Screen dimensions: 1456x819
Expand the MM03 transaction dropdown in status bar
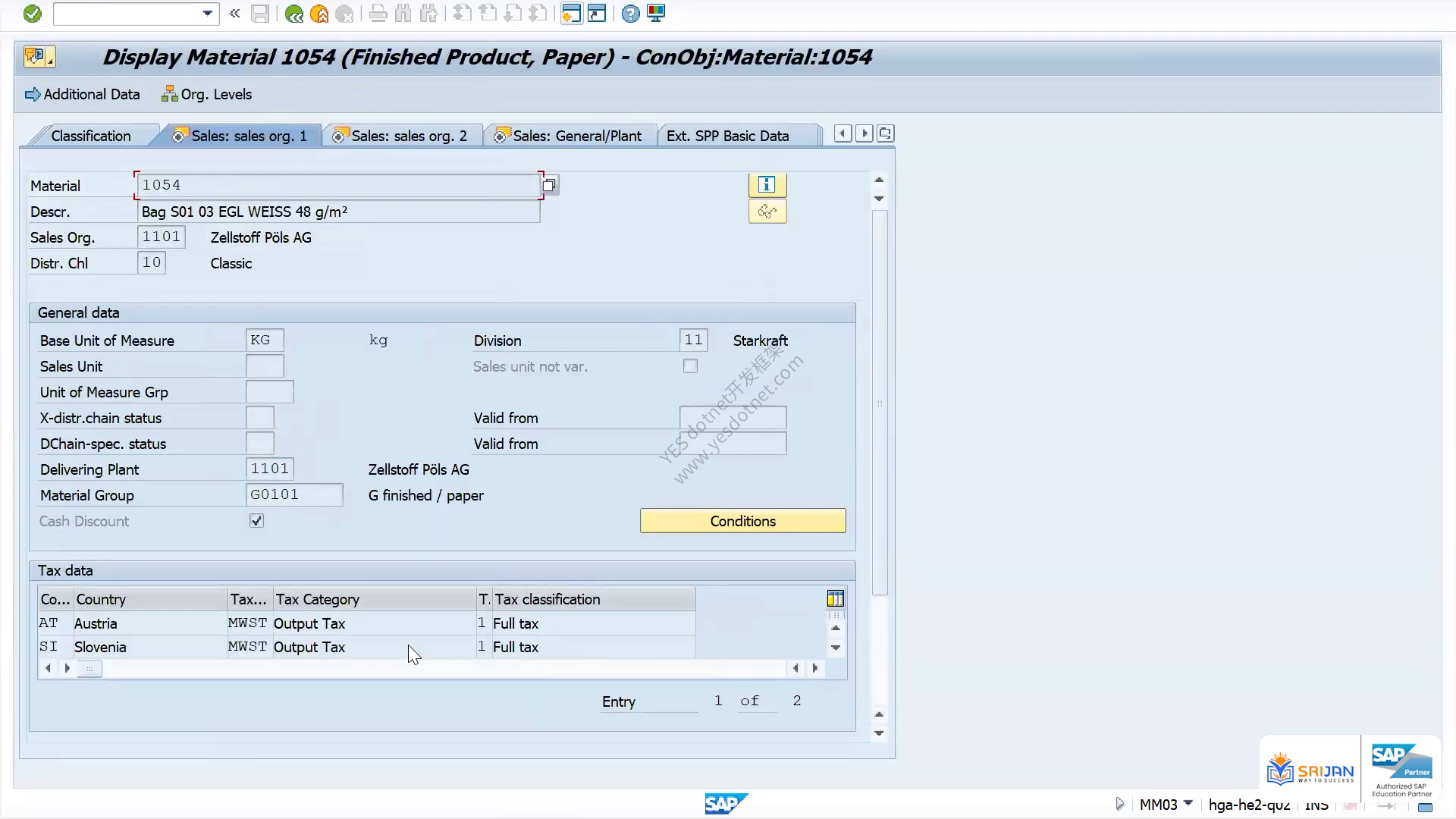(1188, 803)
